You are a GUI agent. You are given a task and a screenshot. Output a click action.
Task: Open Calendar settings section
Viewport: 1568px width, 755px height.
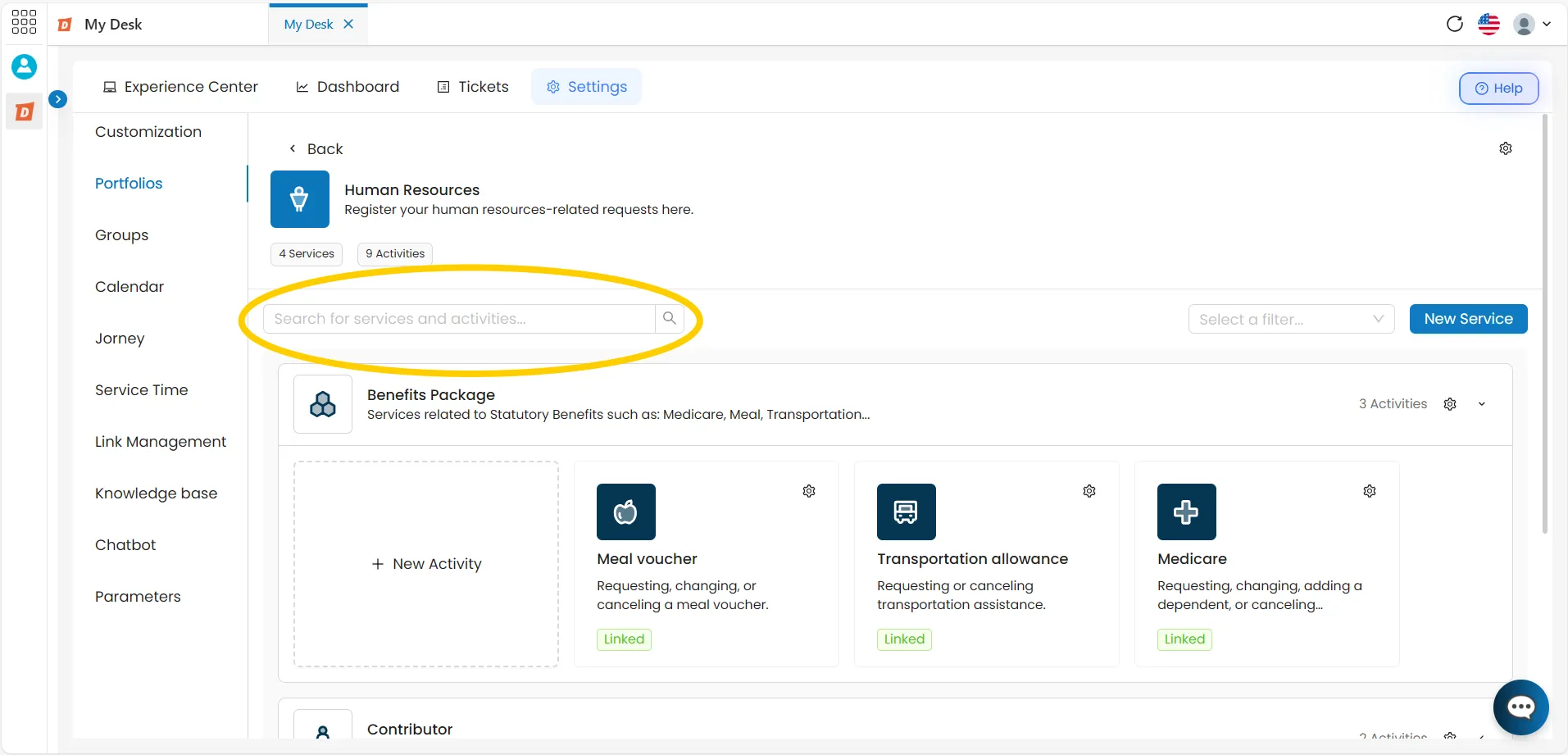(130, 287)
